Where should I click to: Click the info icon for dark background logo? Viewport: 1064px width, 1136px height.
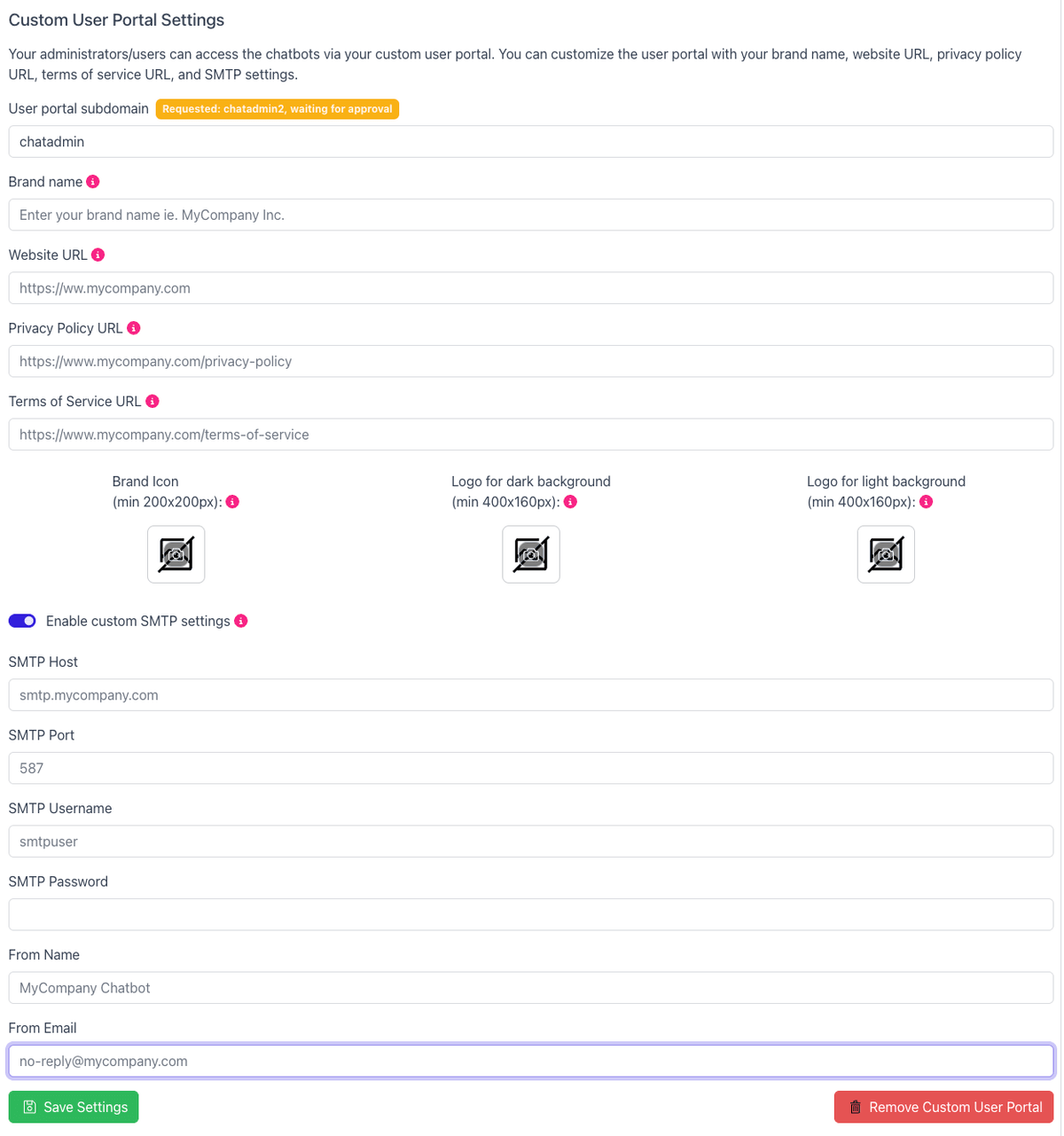pyautogui.click(x=570, y=501)
